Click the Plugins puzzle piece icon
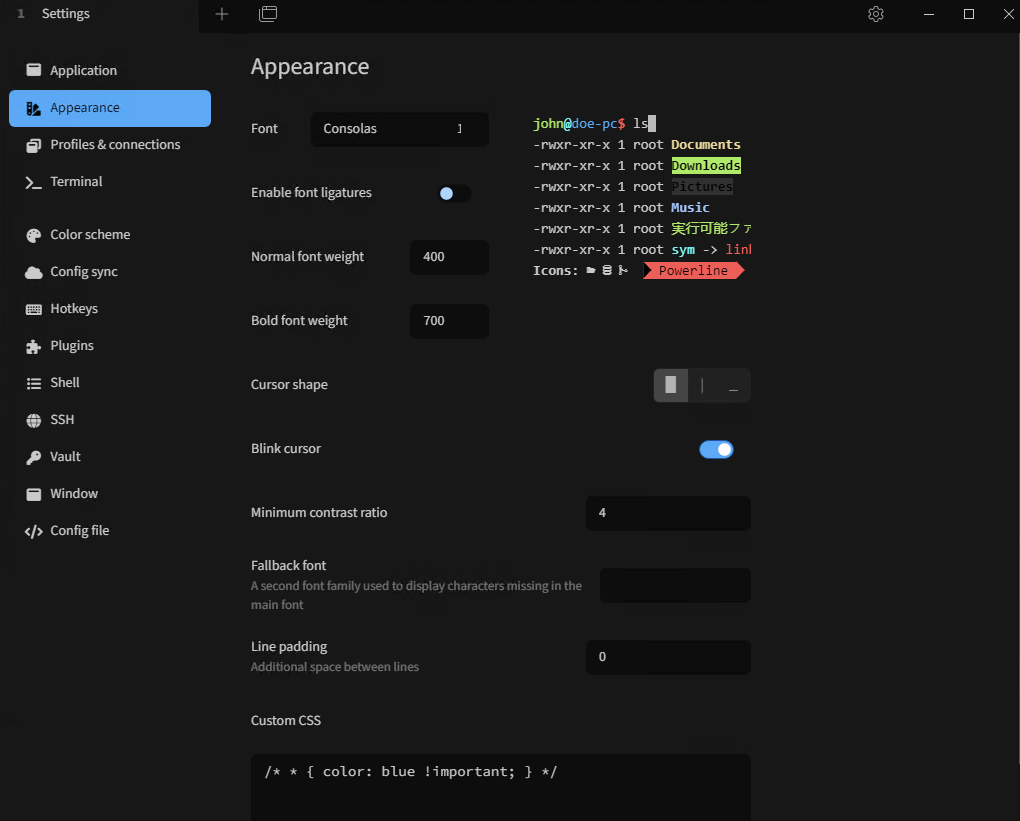Image resolution: width=1020 pixels, height=821 pixels. tap(33, 347)
